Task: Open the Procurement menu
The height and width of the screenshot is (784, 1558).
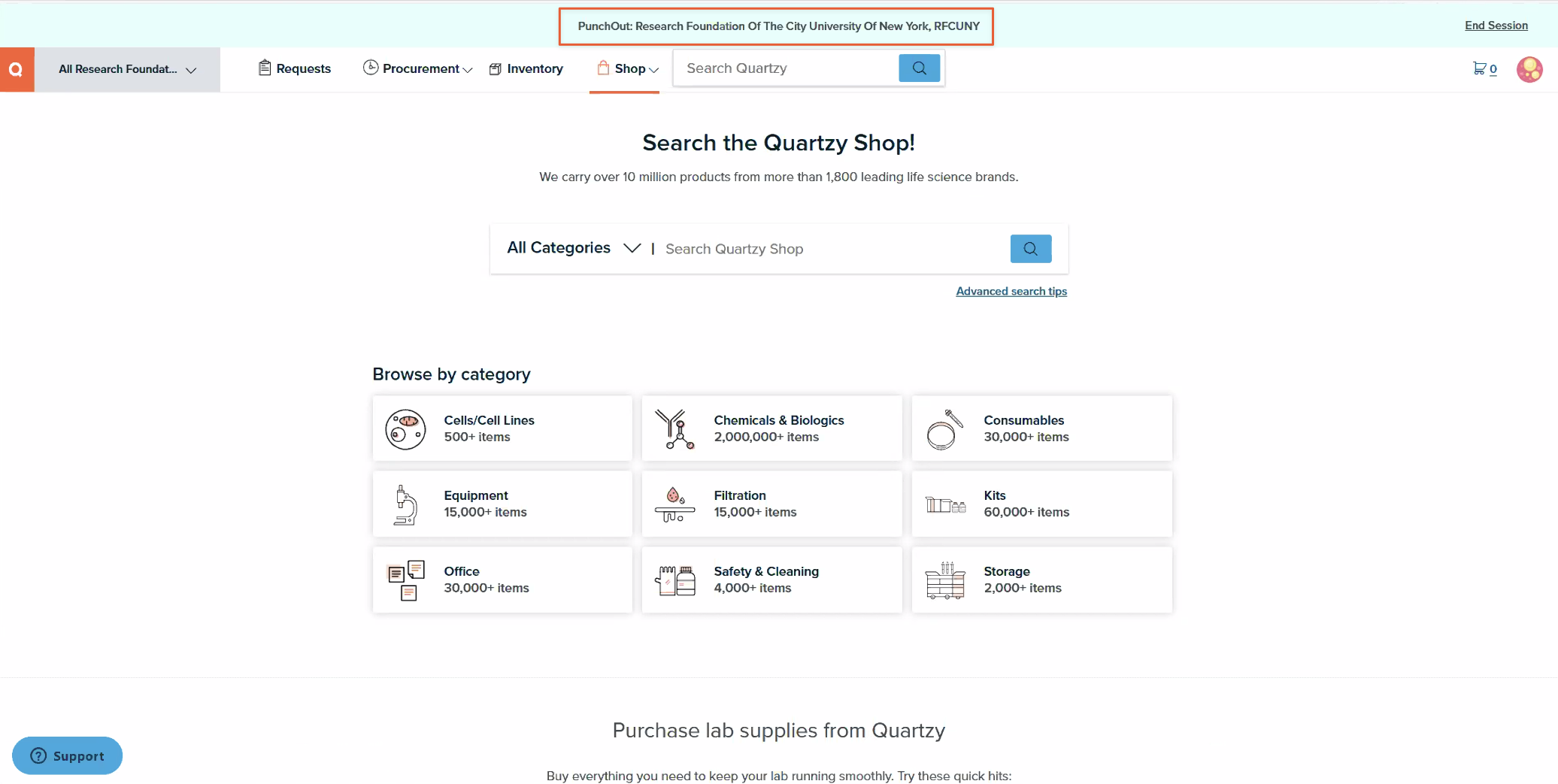Action: pos(418,68)
